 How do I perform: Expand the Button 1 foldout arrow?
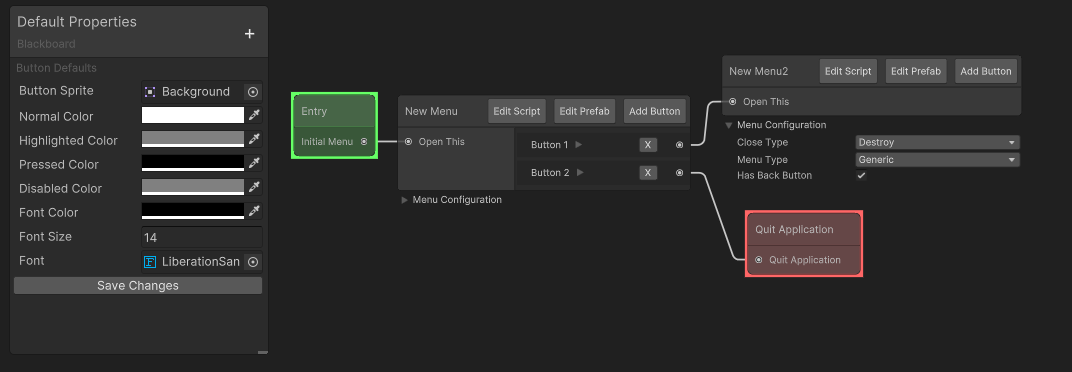(578, 145)
